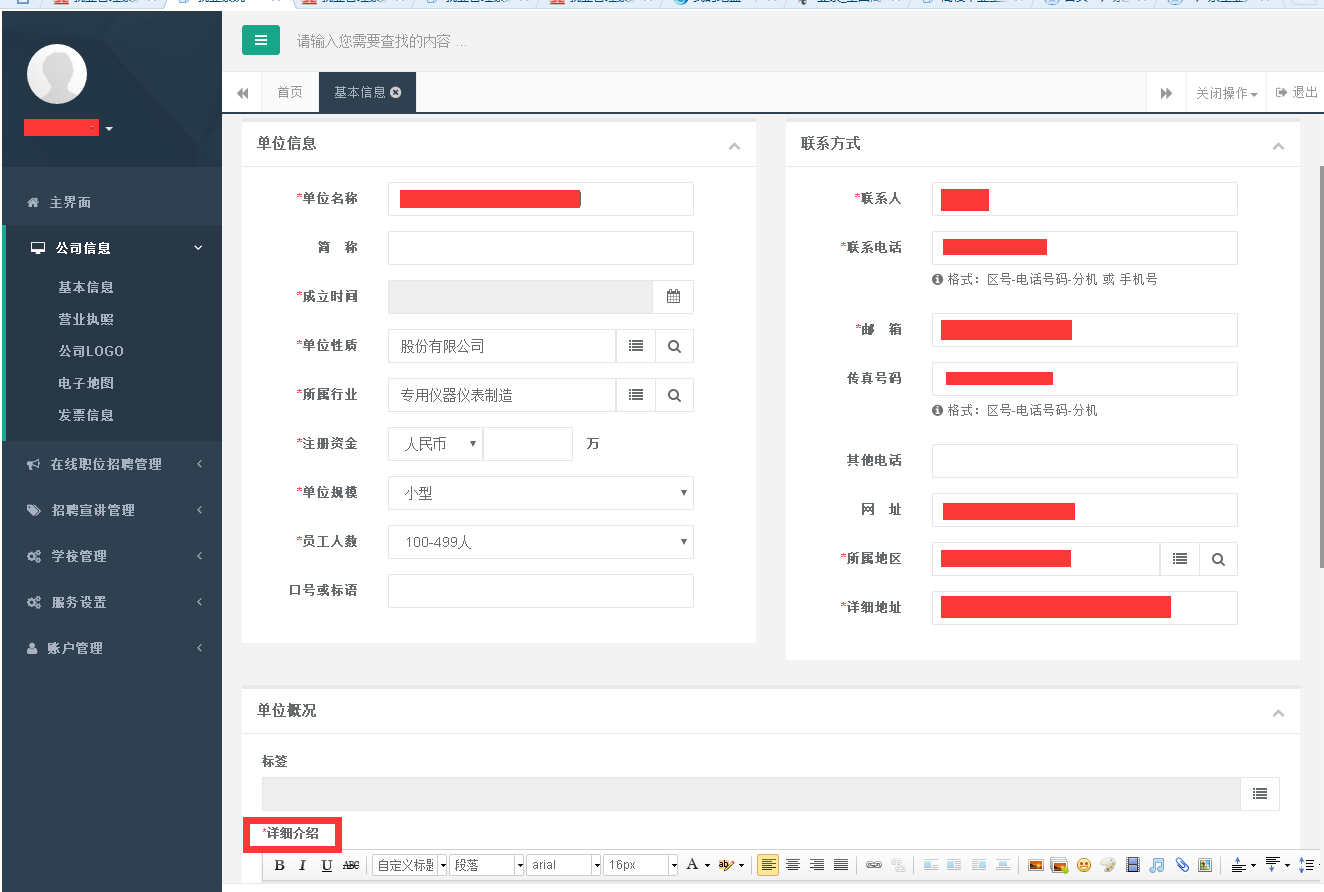Viewport: 1324px width, 892px height.
Task: Attach a file via the paperclip icon
Action: [x=1181, y=865]
